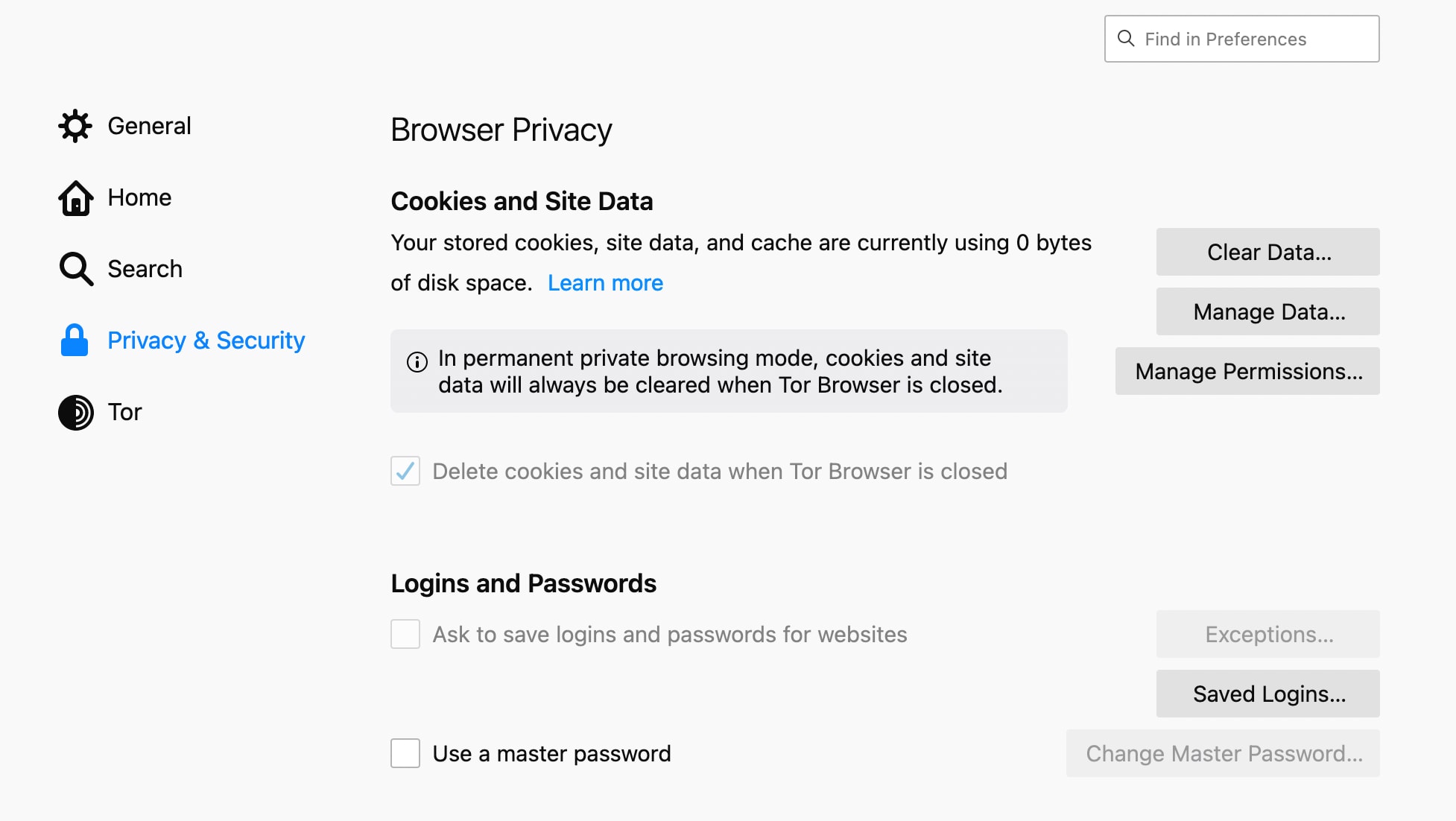Click the Find in Preferences search field
This screenshot has width=1456, height=821.
pyautogui.click(x=1242, y=38)
